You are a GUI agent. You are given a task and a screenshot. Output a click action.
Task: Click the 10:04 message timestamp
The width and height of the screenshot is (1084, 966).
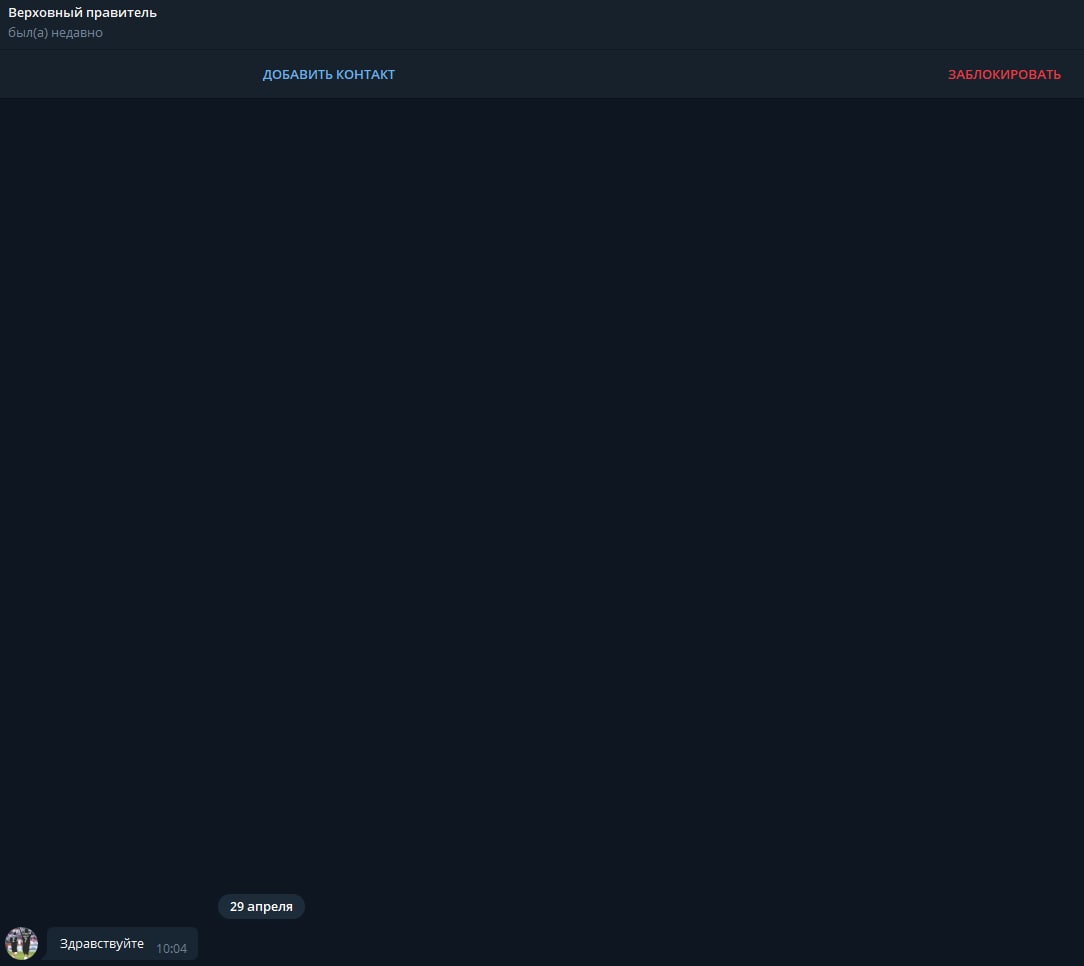click(171, 949)
